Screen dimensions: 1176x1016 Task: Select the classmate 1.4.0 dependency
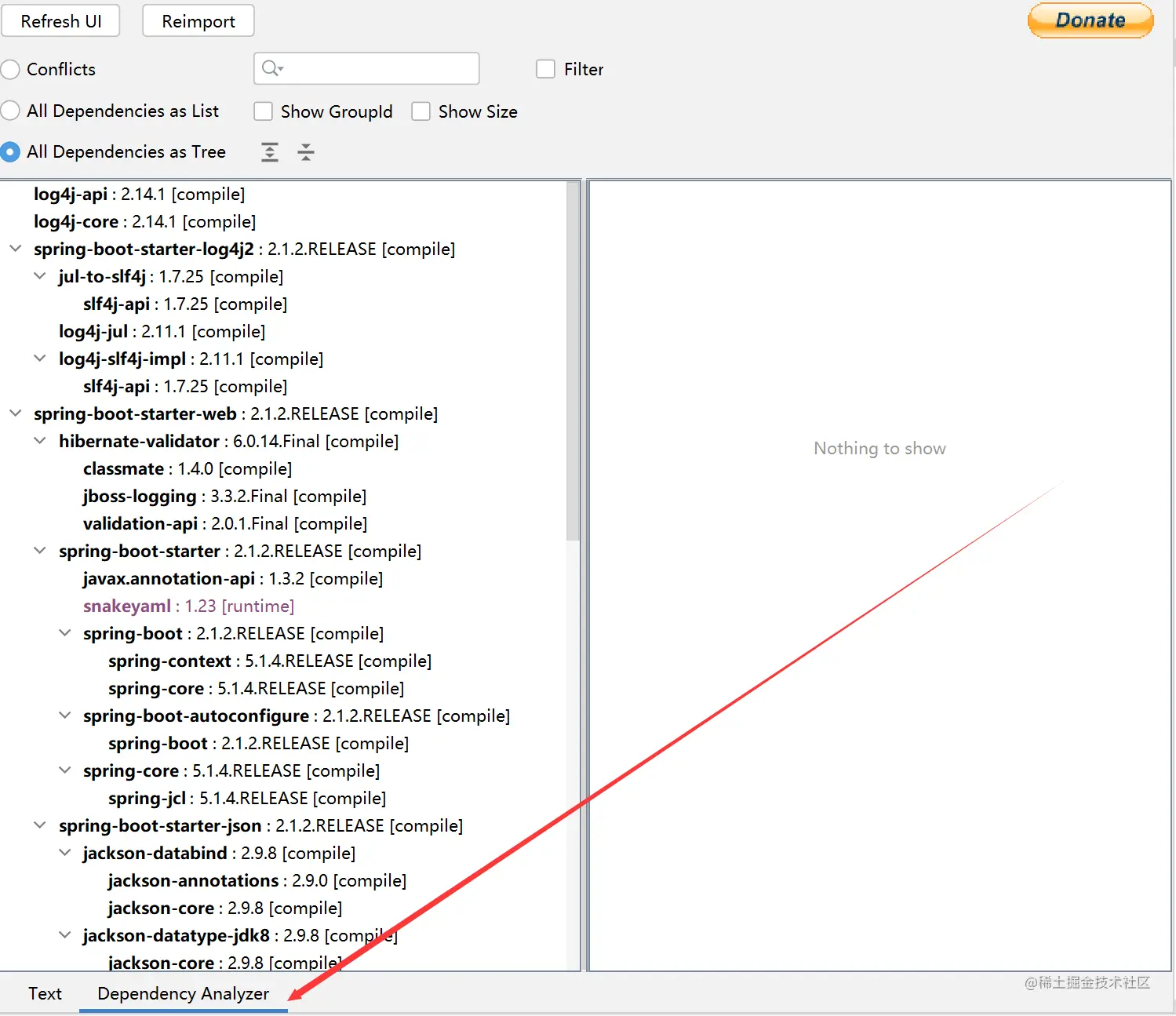tap(188, 468)
